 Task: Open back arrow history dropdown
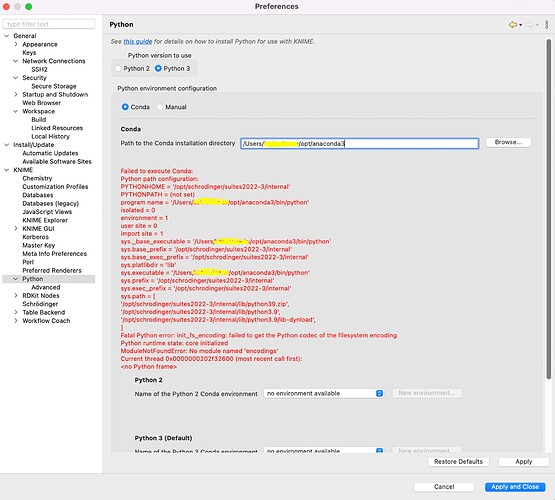(x=520, y=25)
